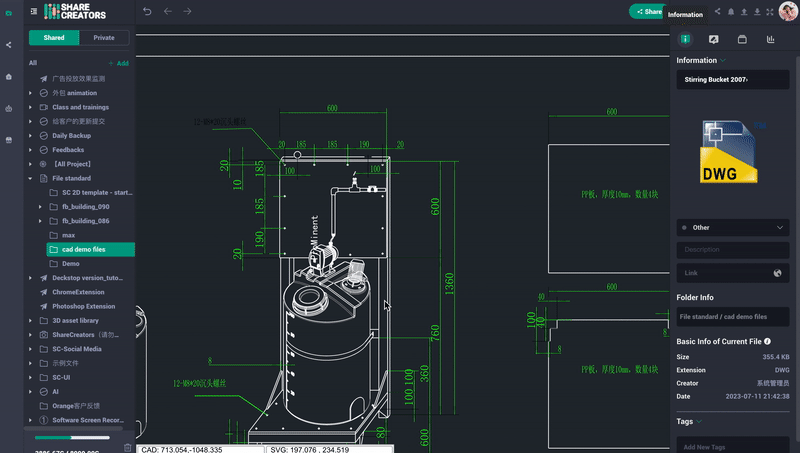The width and height of the screenshot is (800, 453).
Task: Open the AI robot icon in left rail
Action: pos(9,108)
